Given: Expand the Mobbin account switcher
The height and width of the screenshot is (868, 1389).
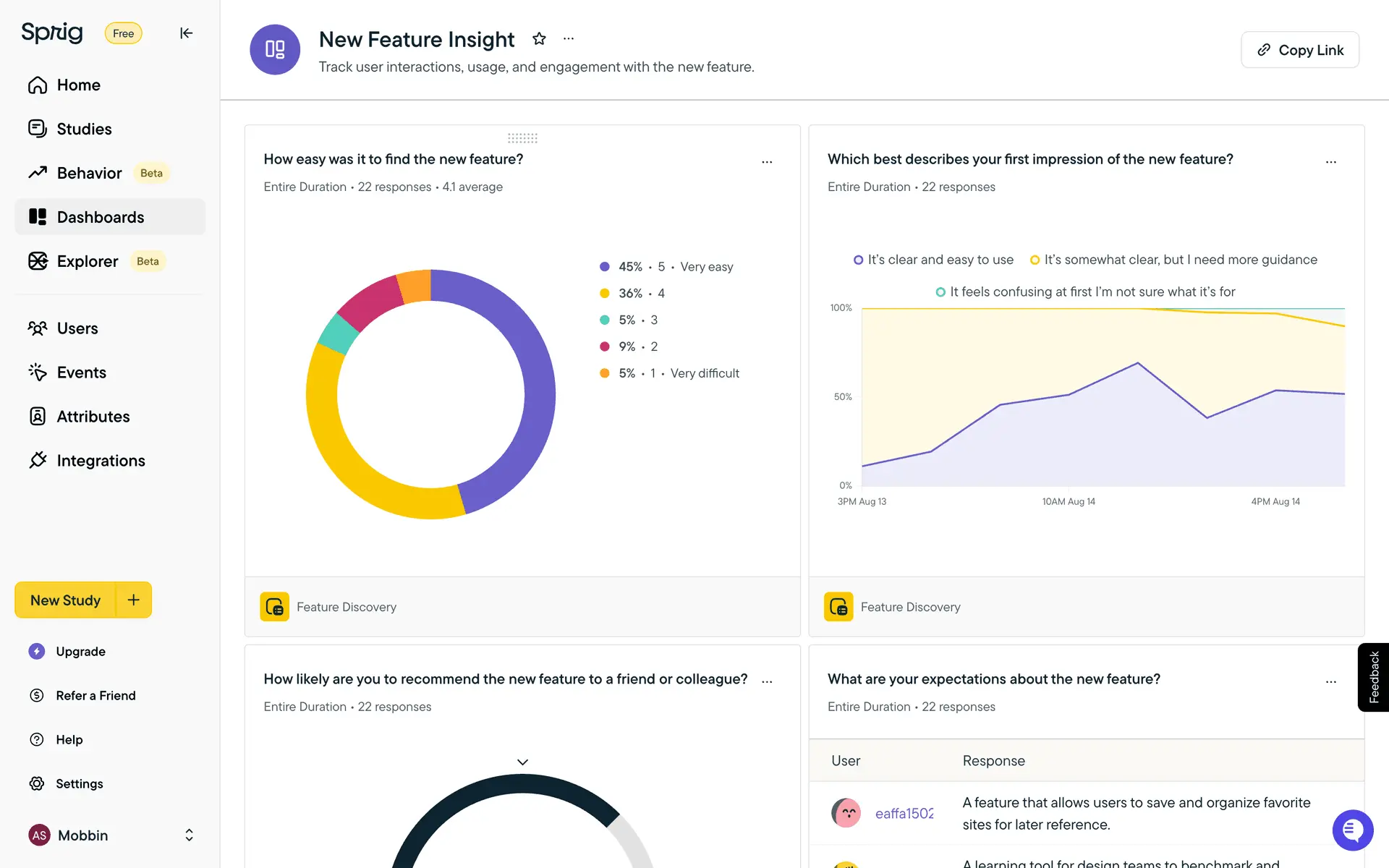Looking at the screenshot, I should click(x=189, y=835).
